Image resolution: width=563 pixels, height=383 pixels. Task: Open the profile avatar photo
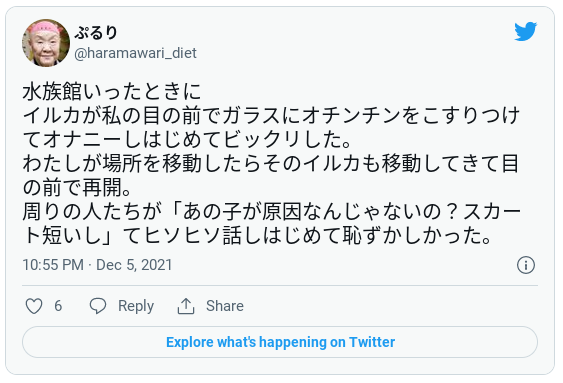[x=46, y=43]
